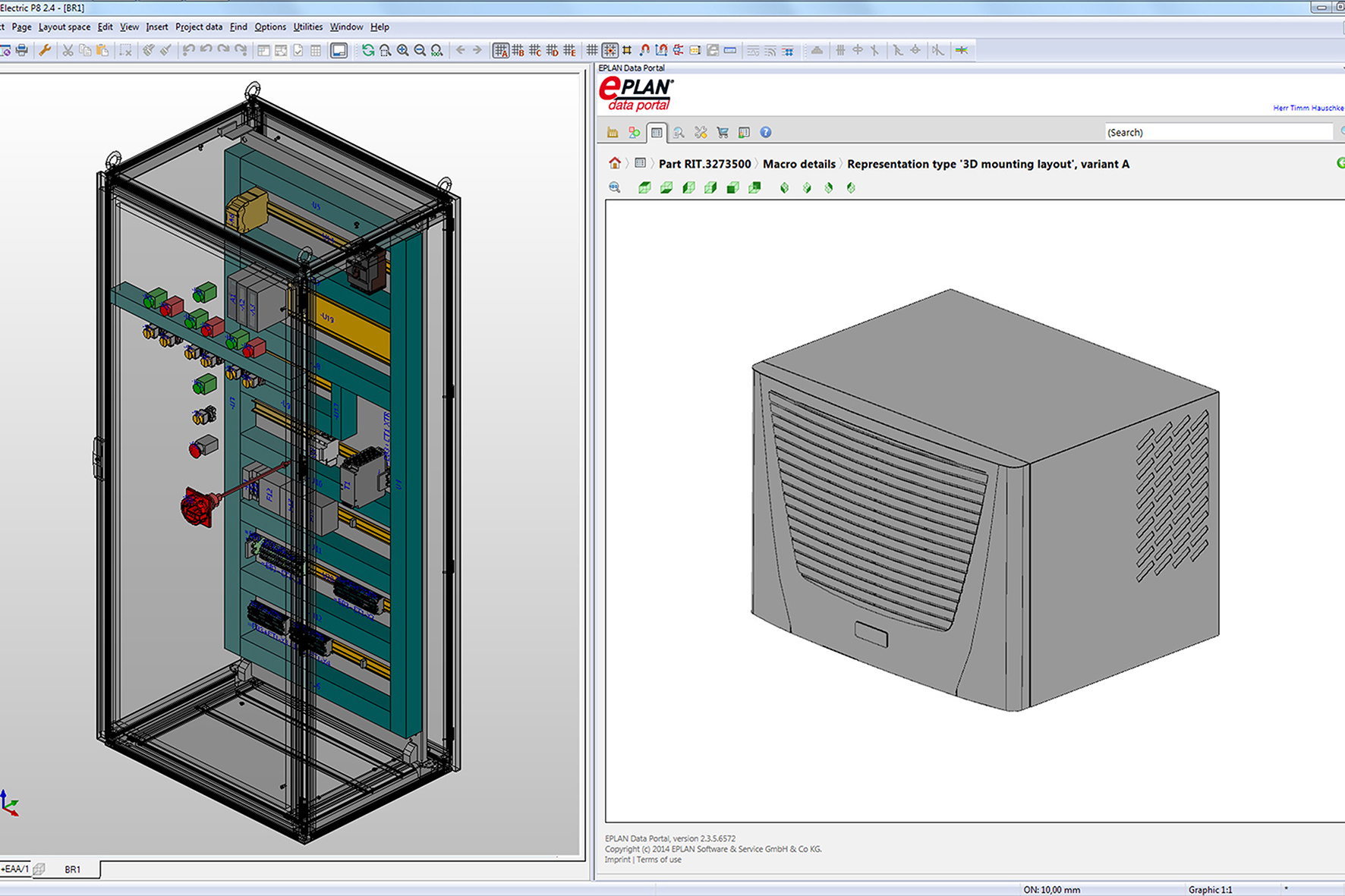
Task: Click the wrench settings icon
Action: point(45,50)
